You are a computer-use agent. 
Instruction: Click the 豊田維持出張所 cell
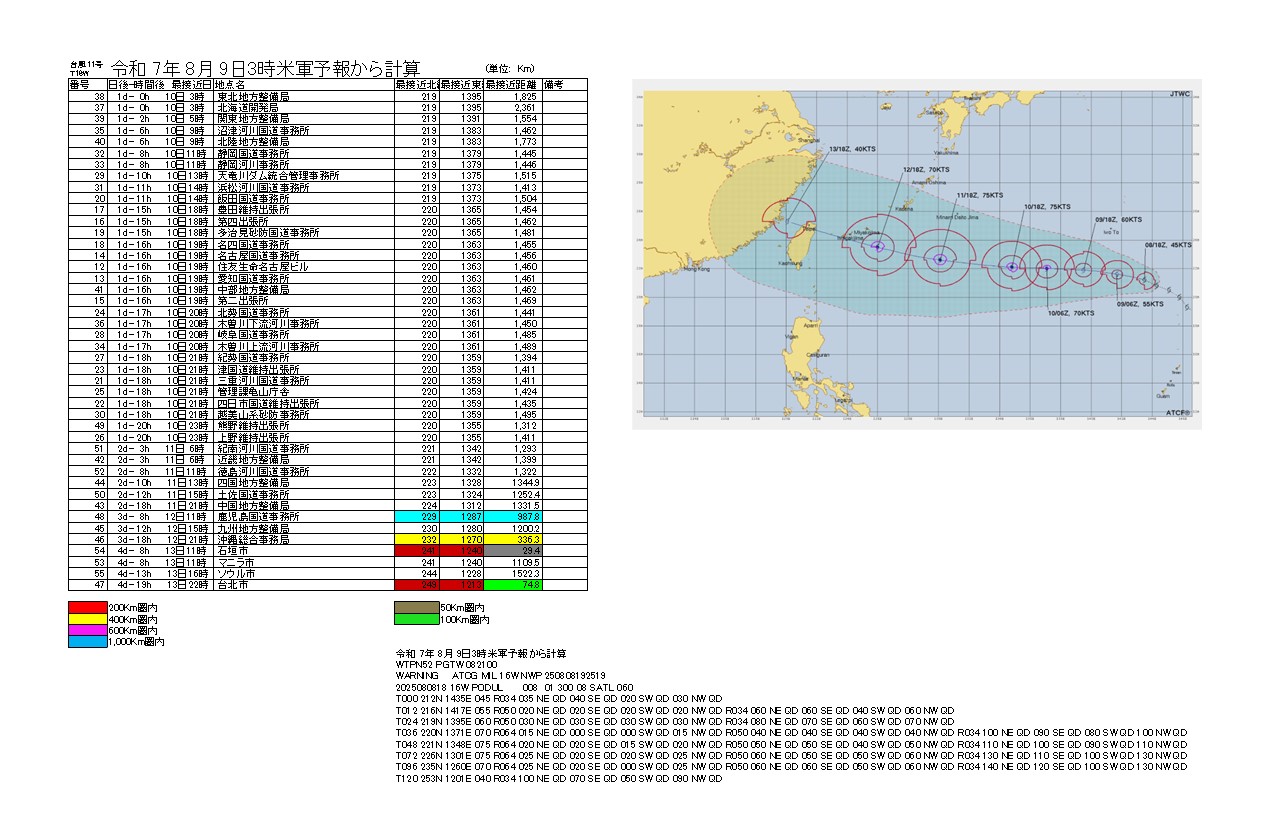304,210
